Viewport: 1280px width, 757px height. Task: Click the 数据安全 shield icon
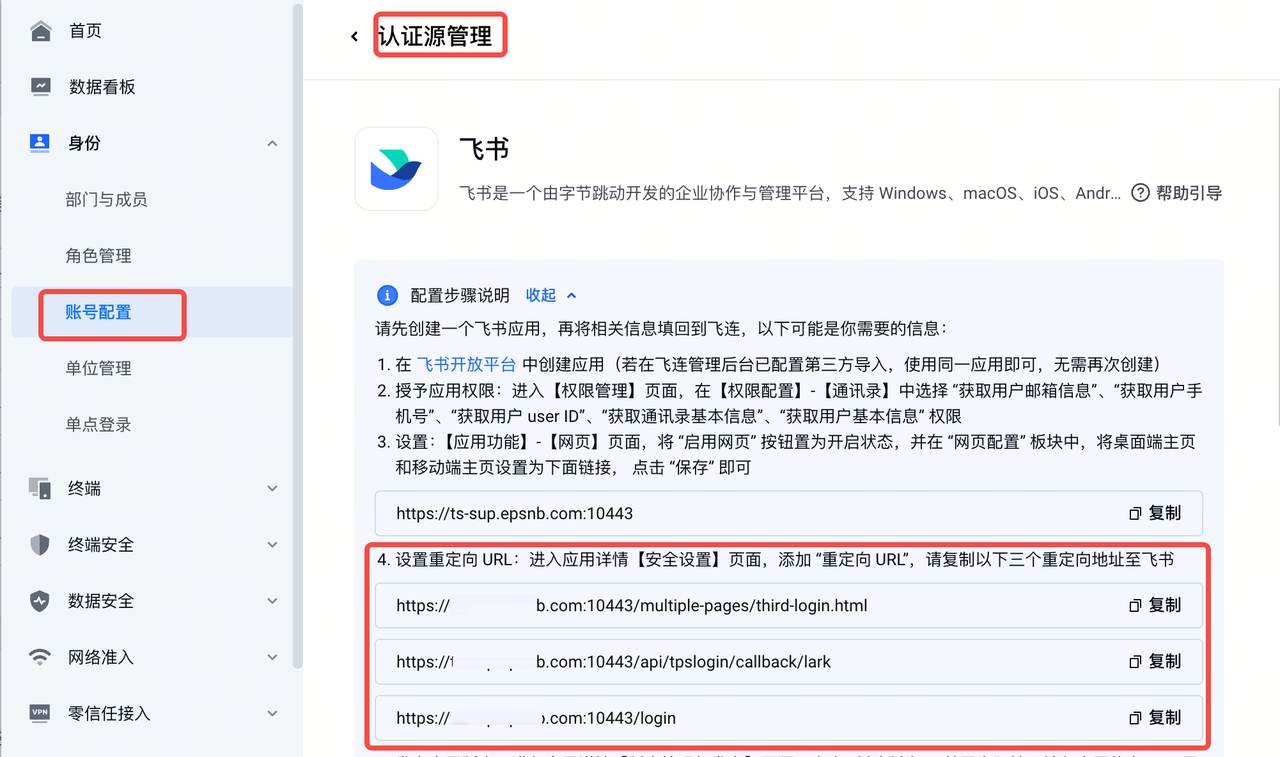[40, 601]
